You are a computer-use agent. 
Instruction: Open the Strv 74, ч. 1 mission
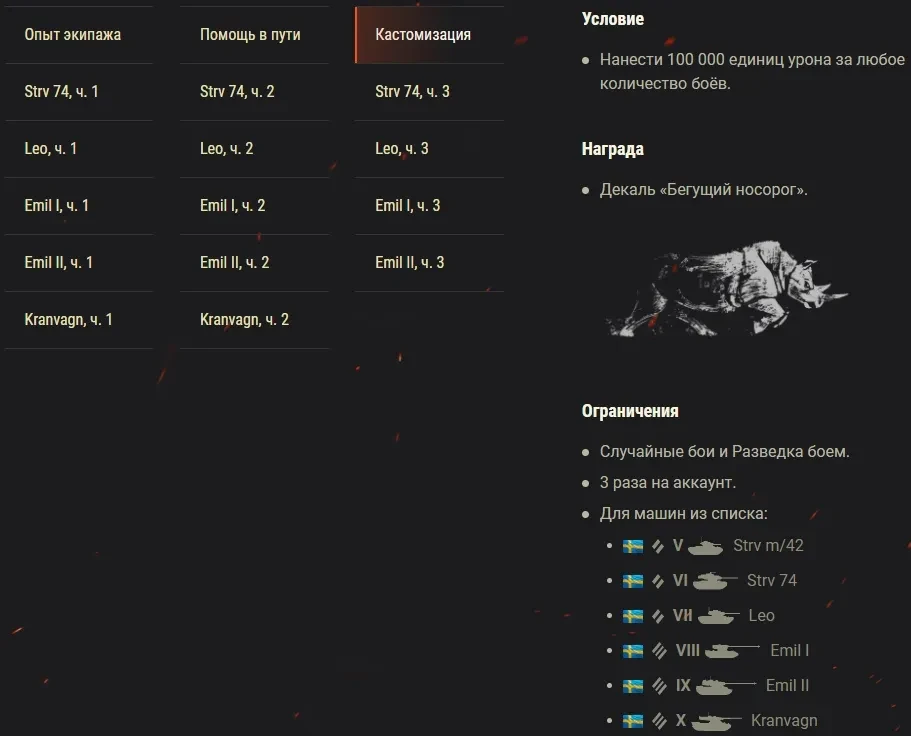pyautogui.click(x=62, y=92)
